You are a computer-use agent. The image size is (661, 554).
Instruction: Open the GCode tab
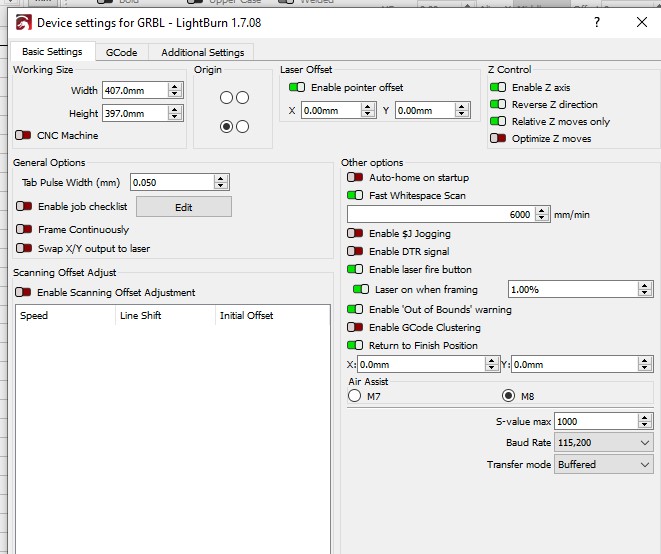pos(121,52)
